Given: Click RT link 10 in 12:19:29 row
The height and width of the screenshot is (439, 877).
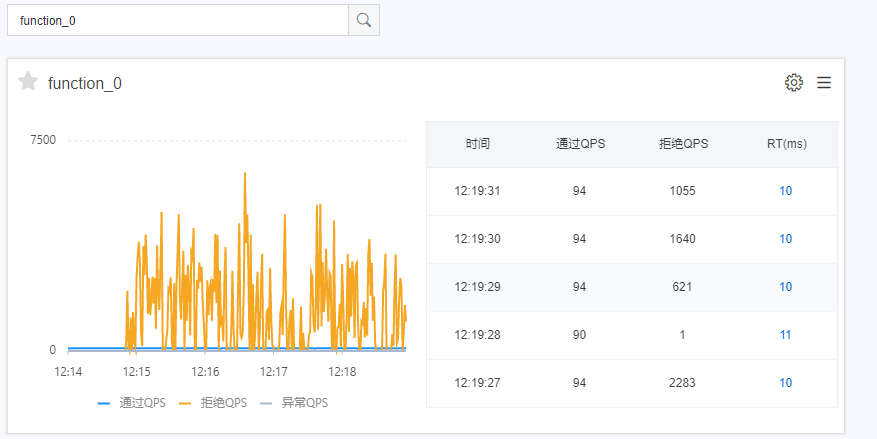Looking at the screenshot, I should [785, 287].
